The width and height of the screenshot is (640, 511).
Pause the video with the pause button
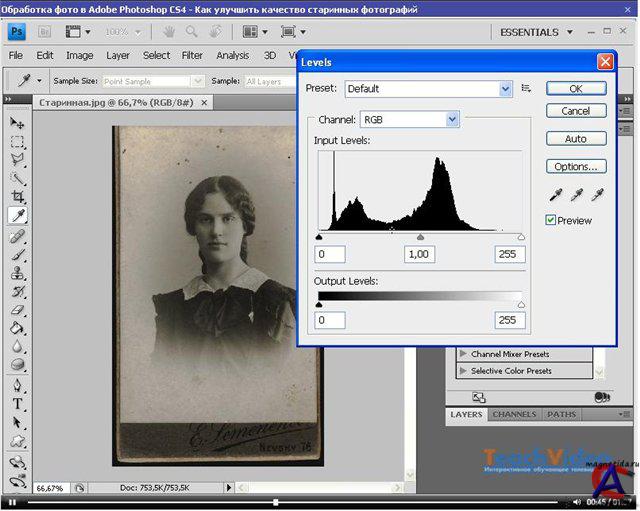[12, 502]
